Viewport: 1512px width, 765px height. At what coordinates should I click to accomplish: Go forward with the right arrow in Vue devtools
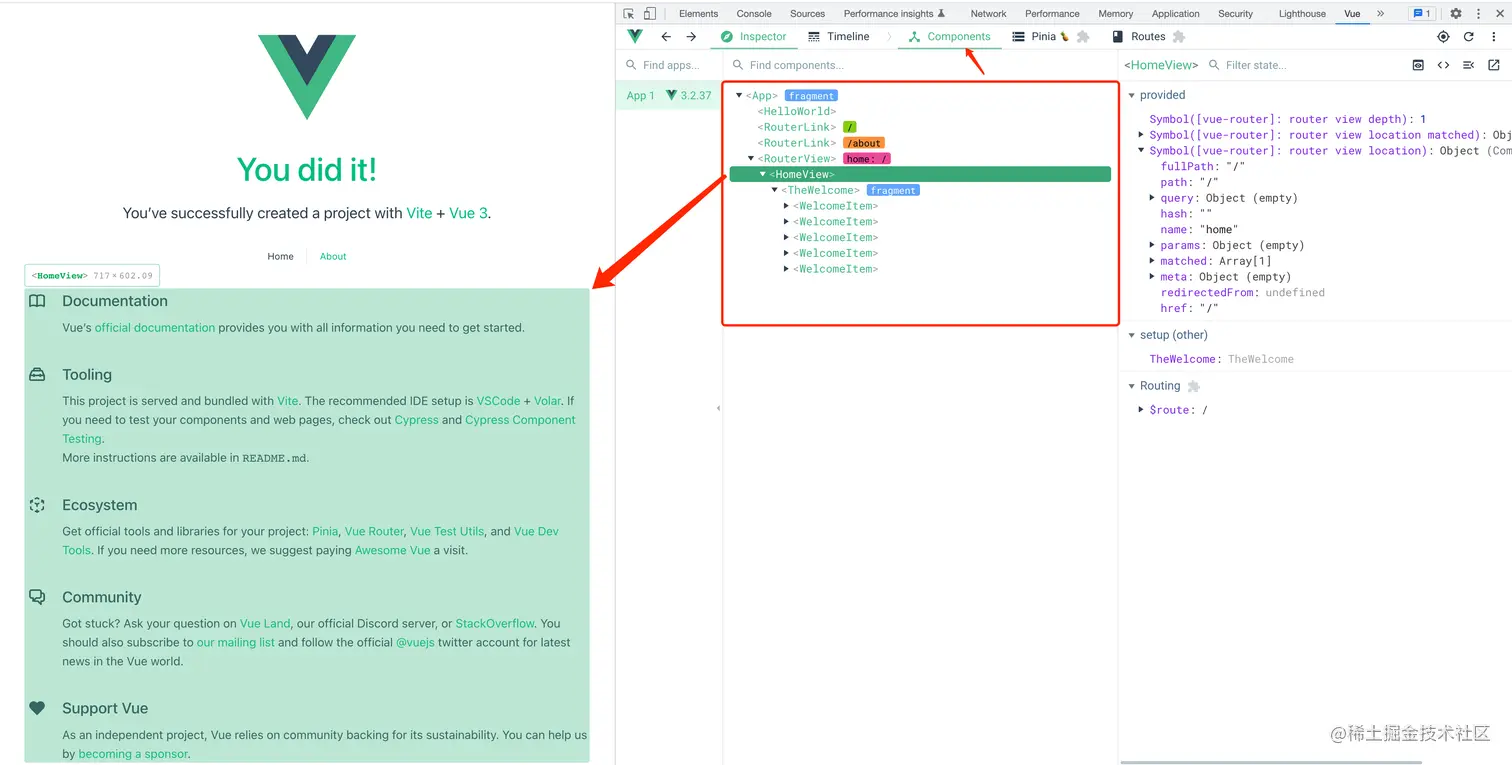(x=691, y=37)
